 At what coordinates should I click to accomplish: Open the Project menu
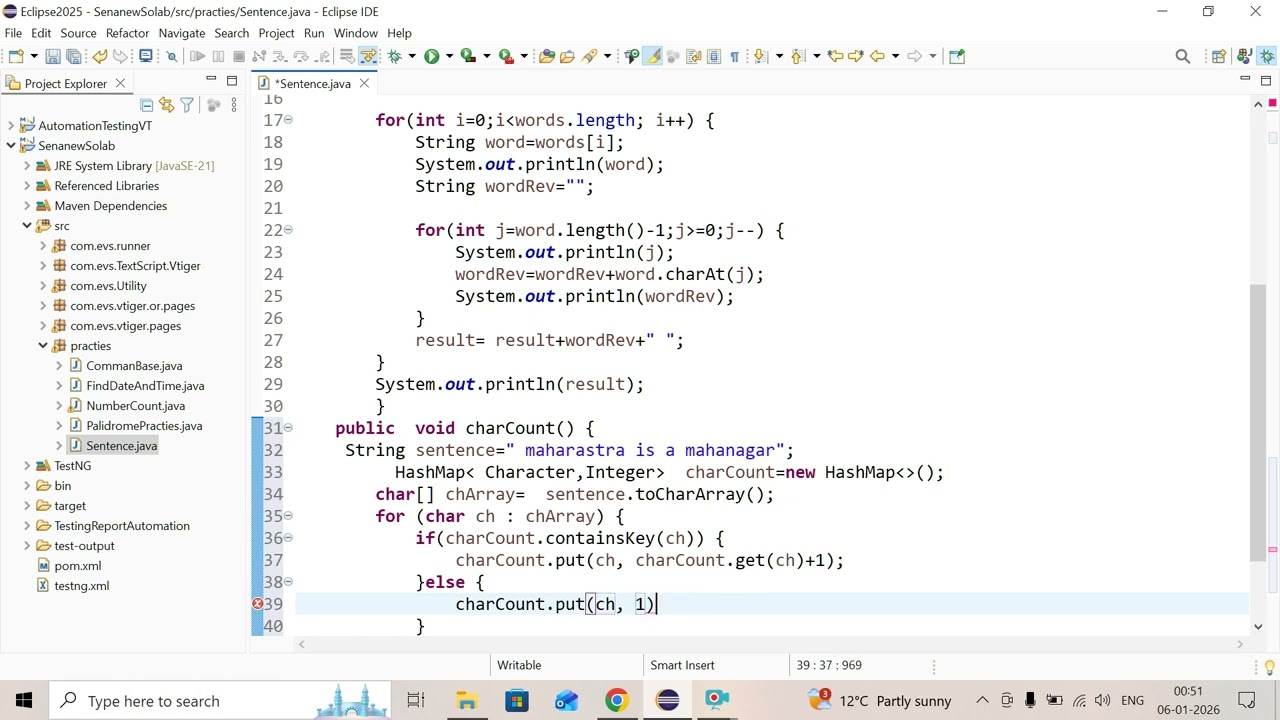point(276,33)
